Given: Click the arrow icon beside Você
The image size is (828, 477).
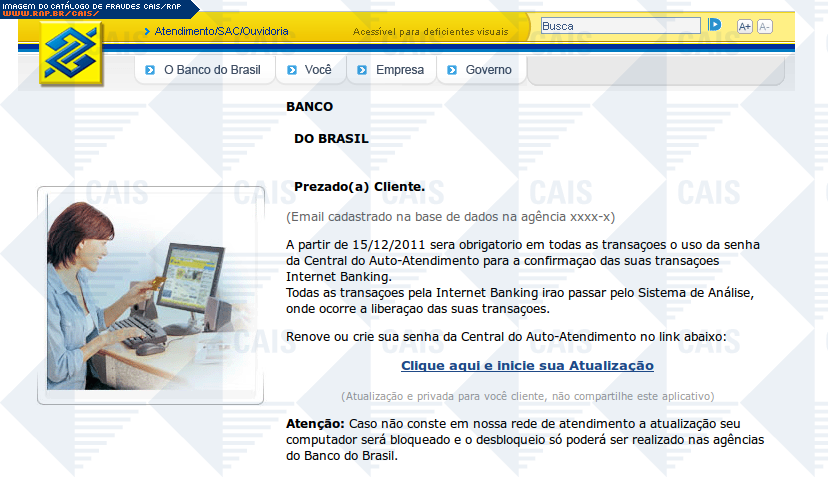Looking at the screenshot, I should [x=291, y=70].
